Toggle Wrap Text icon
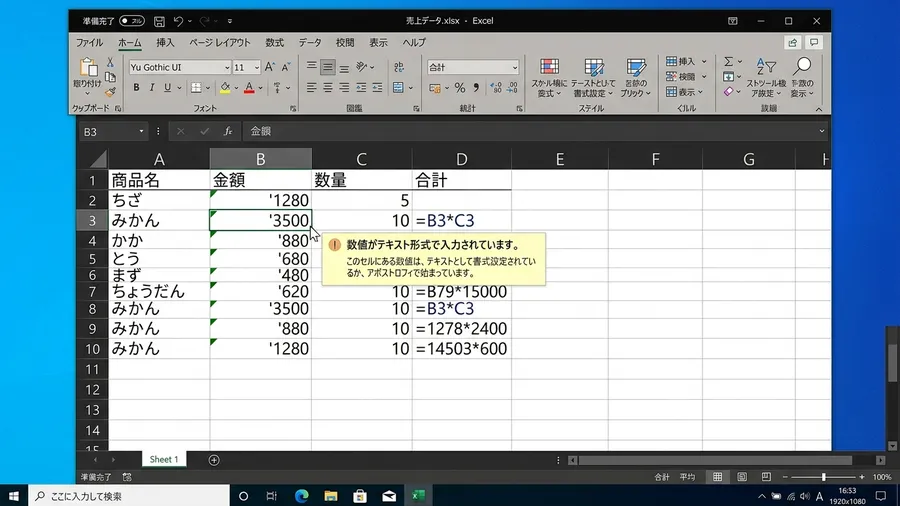 (x=399, y=67)
